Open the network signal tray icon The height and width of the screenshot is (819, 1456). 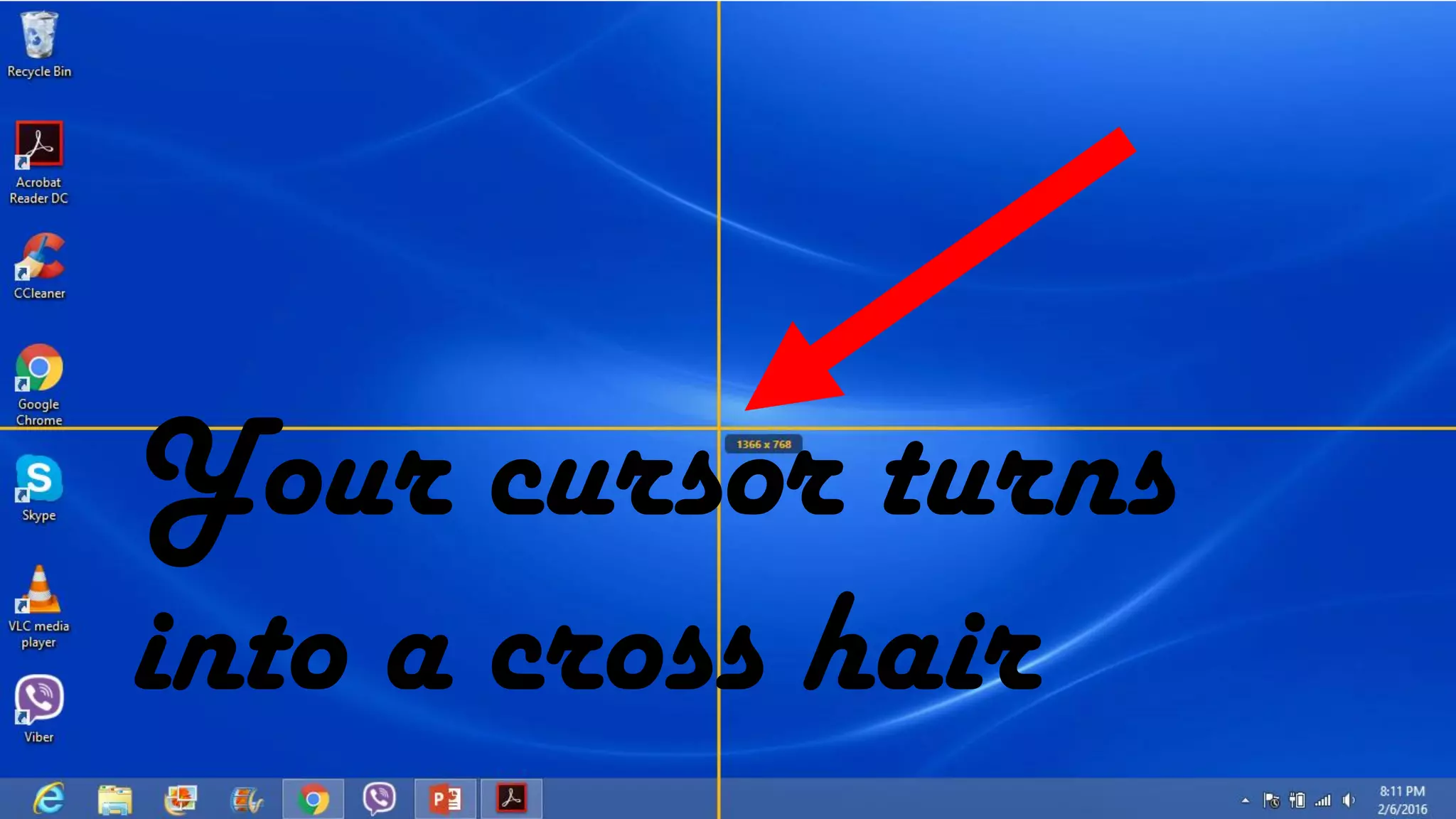pyautogui.click(x=1323, y=801)
